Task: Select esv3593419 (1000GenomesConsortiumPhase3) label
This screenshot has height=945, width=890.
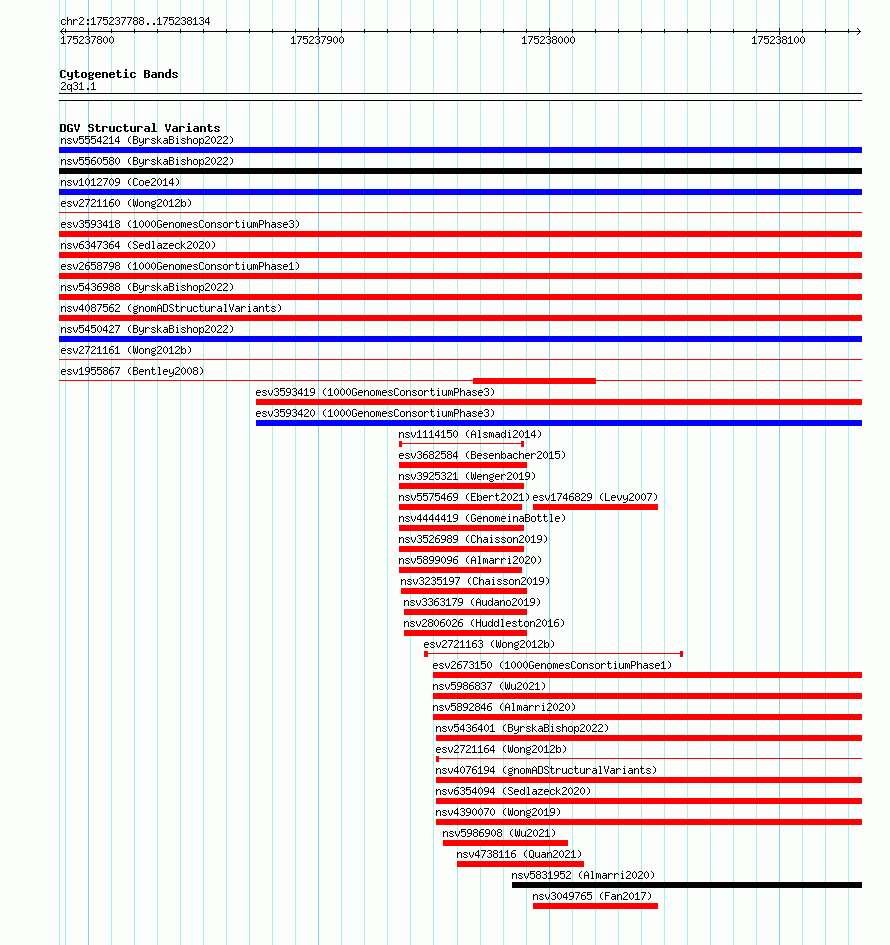Action: point(375,392)
